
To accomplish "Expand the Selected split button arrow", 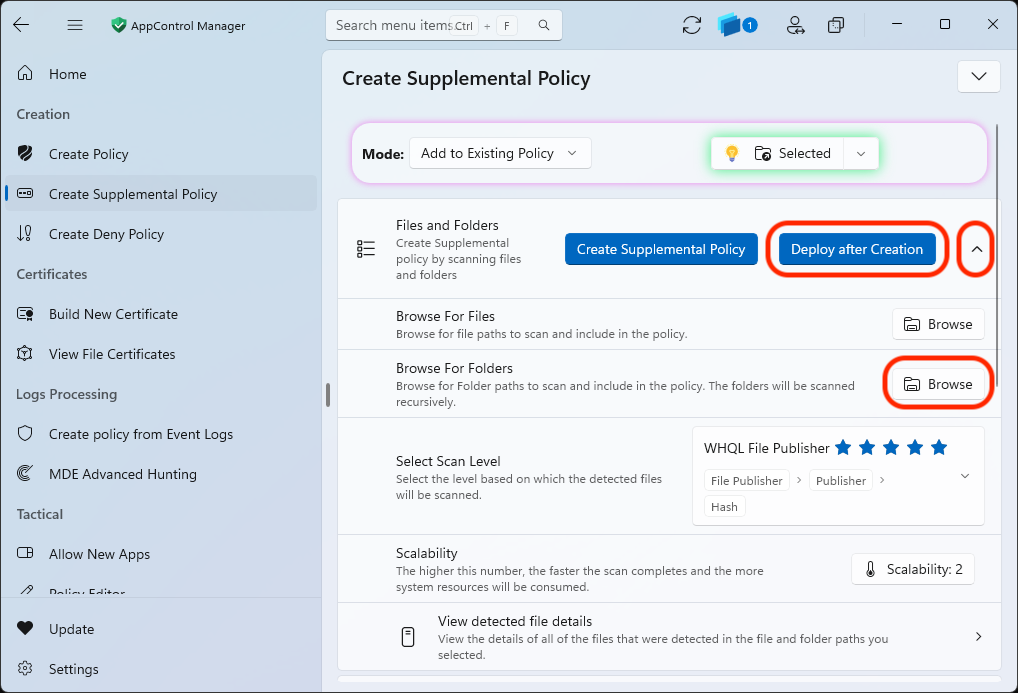I will [861, 154].
